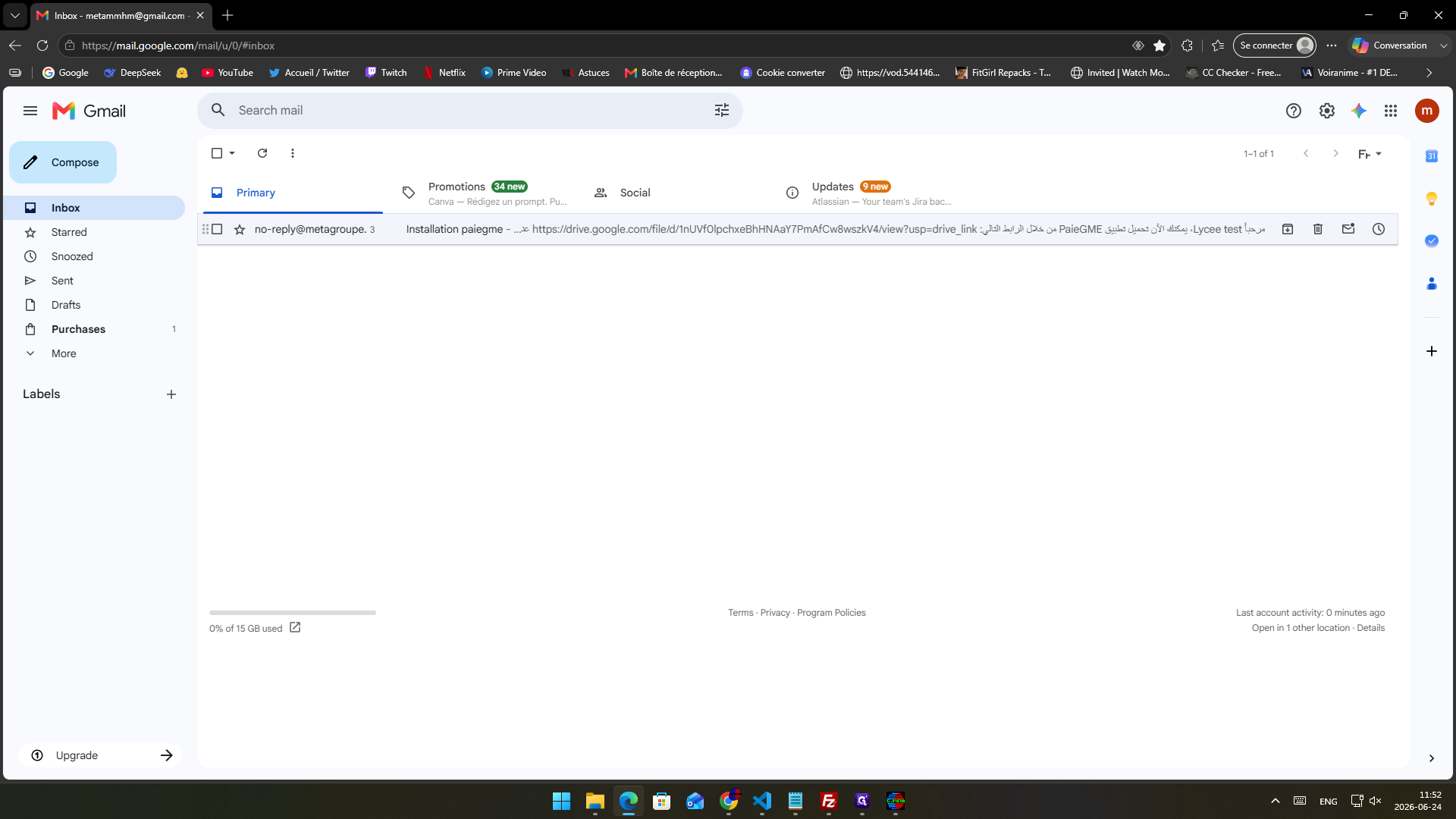1456x819 pixels.
Task: Archive the Installation paiegme email
Action: (1288, 229)
